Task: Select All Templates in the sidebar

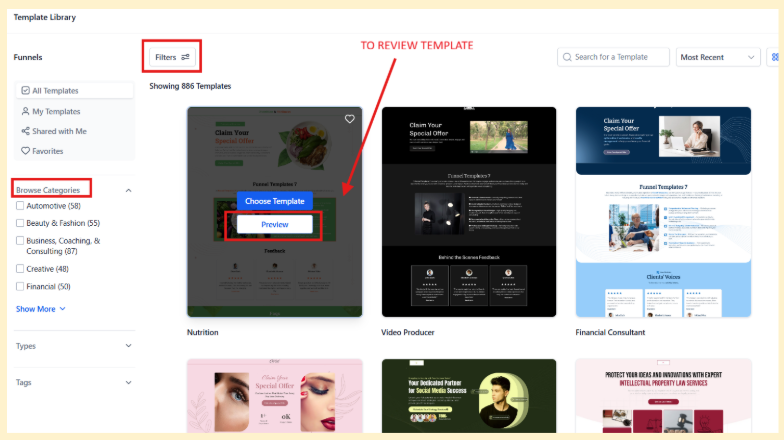Action: [74, 90]
